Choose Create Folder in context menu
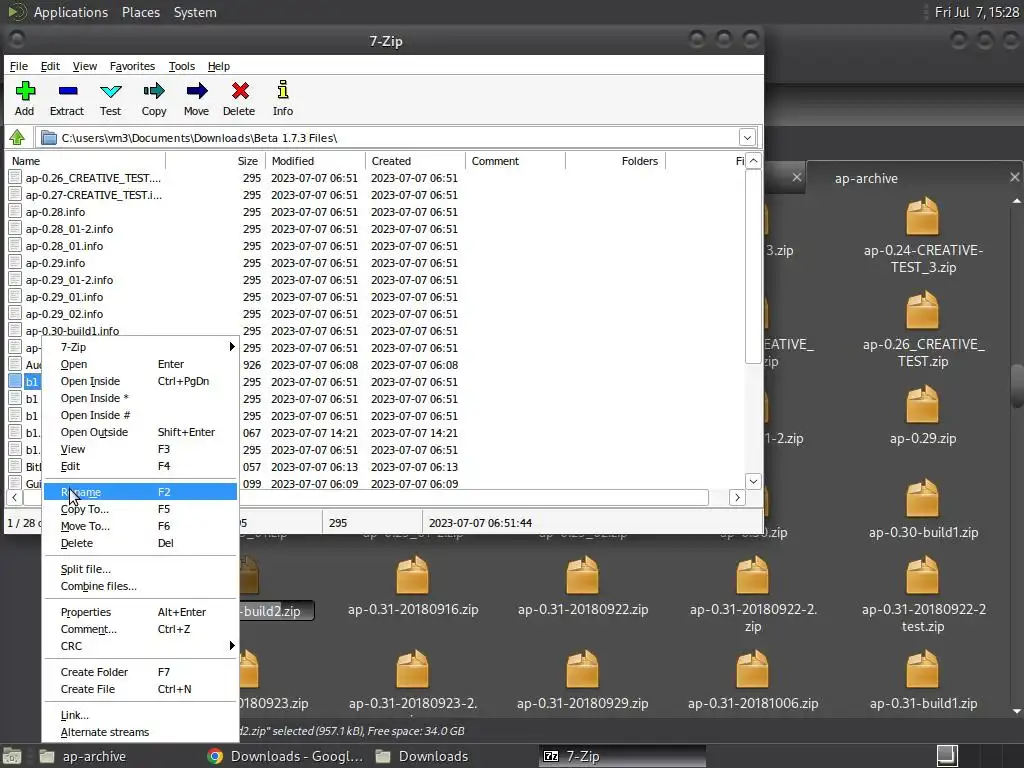The width and height of the screenshot is (1024, 768). pyautogui.click(x=140, y=672)
